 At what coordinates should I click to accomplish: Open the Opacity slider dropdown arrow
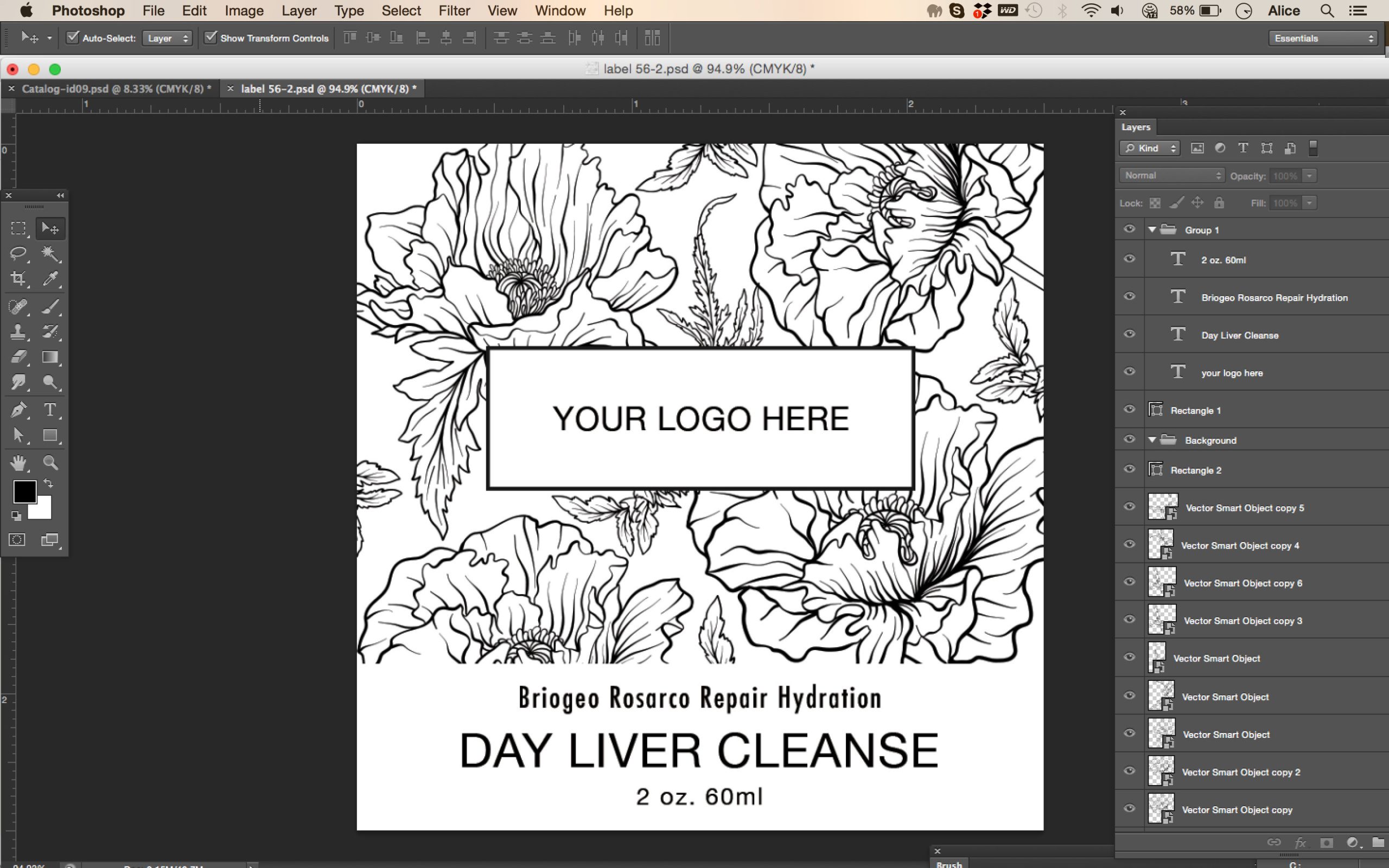coord(1309,176)
